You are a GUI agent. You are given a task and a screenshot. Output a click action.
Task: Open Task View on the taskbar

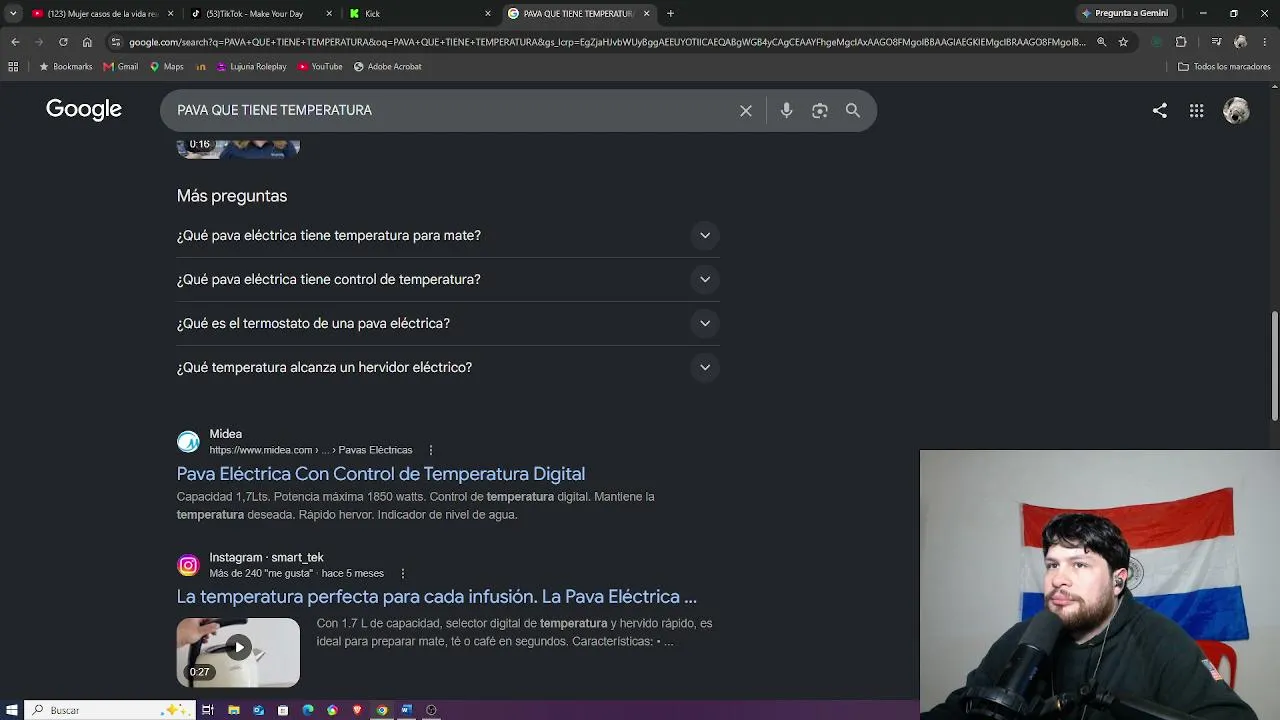[208, 710]
